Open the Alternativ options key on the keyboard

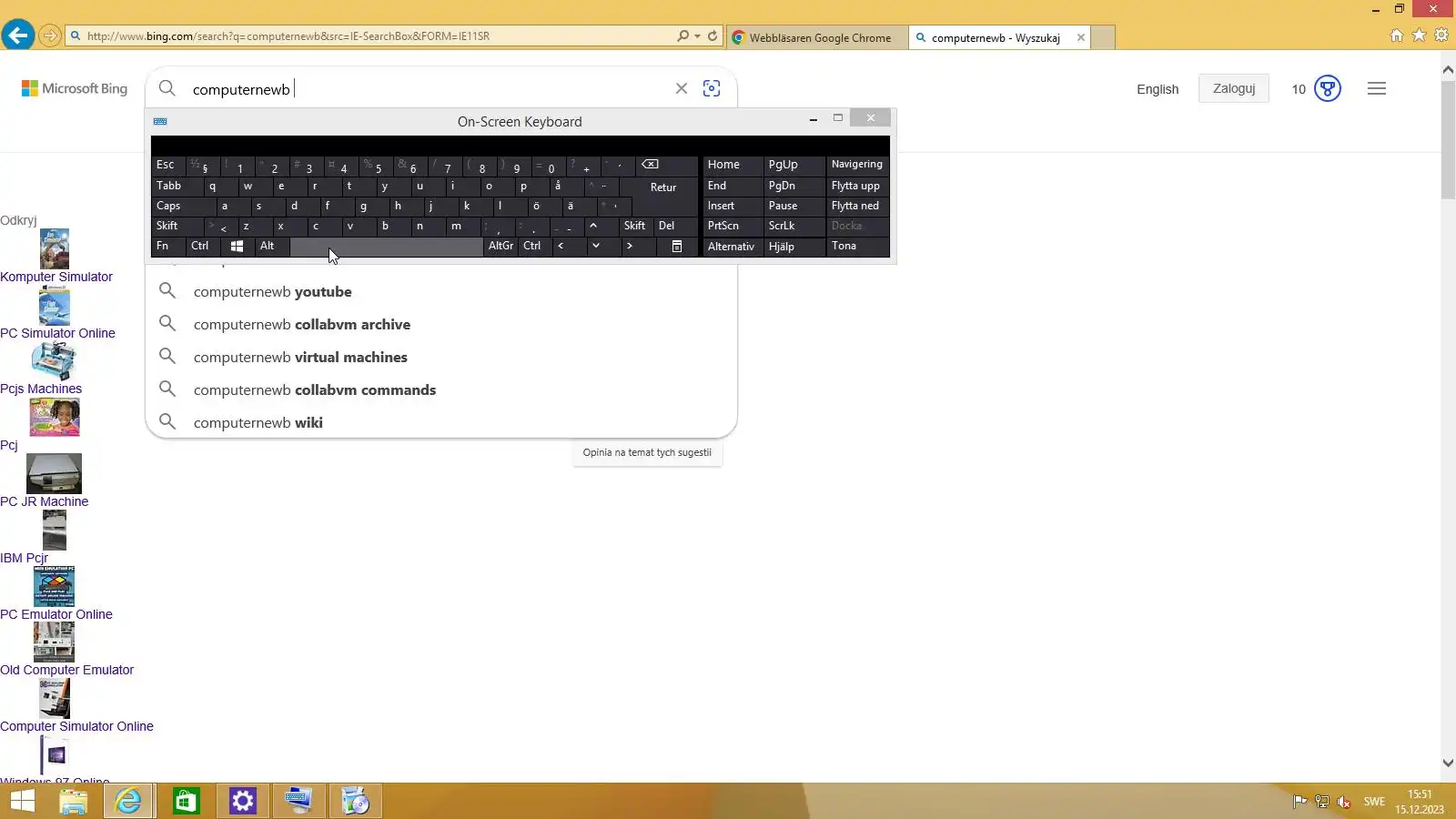click(732, 246)
